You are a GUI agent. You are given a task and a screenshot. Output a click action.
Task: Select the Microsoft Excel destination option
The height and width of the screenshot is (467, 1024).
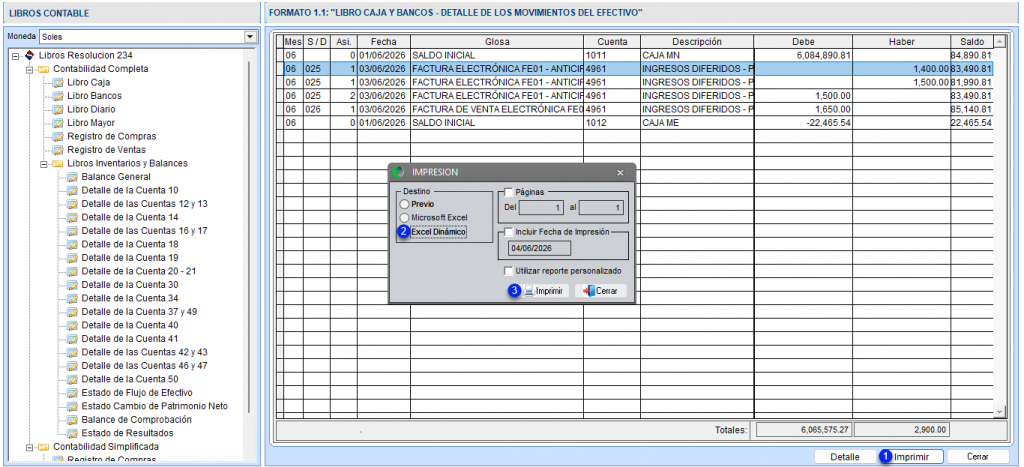(x=405, y=217)
